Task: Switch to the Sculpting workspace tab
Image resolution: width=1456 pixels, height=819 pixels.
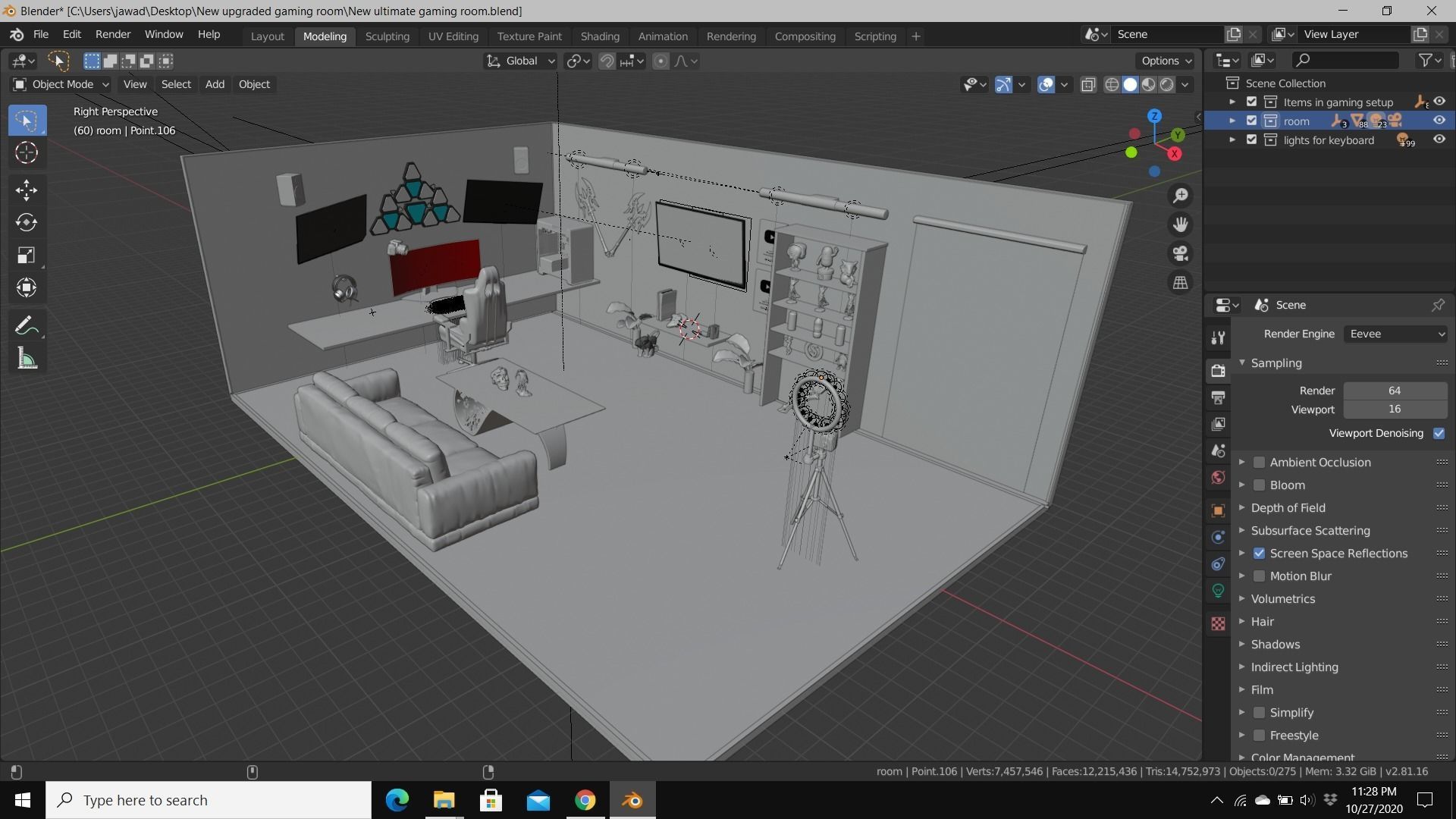Action: tap(387, 36)
